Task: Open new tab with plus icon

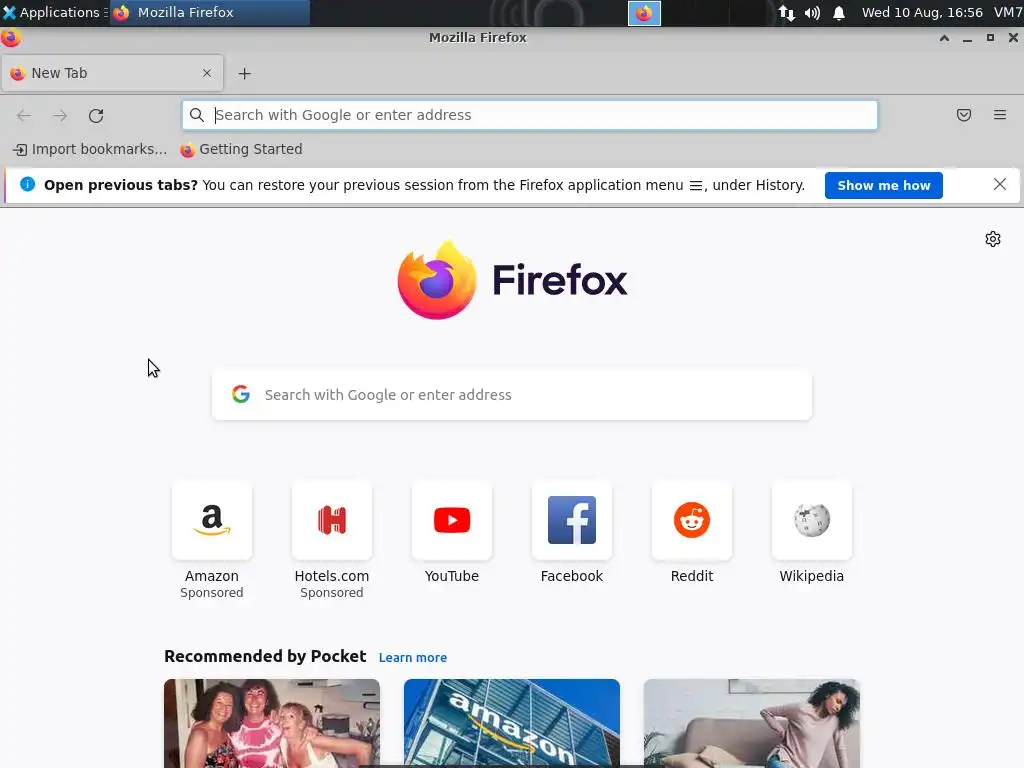Action: [244, 73]
